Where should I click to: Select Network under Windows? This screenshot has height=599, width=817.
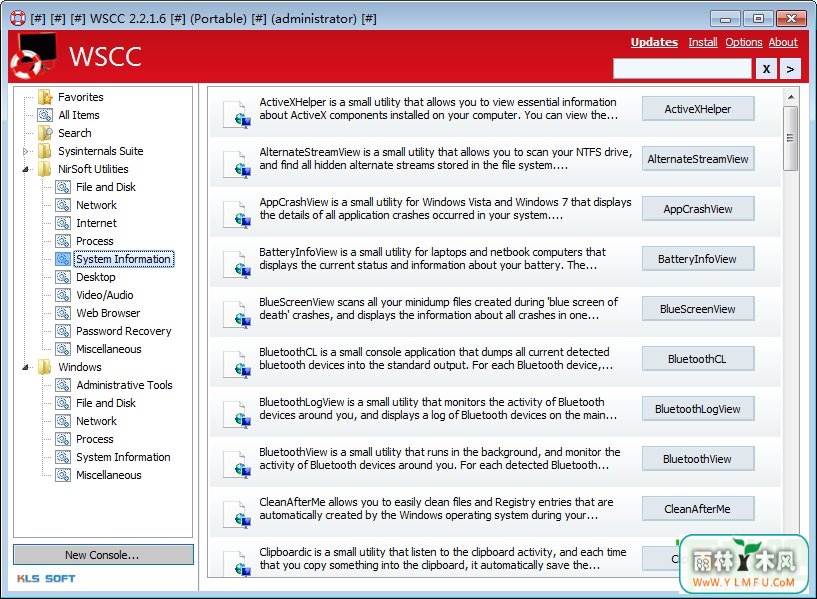click(96, 421)
